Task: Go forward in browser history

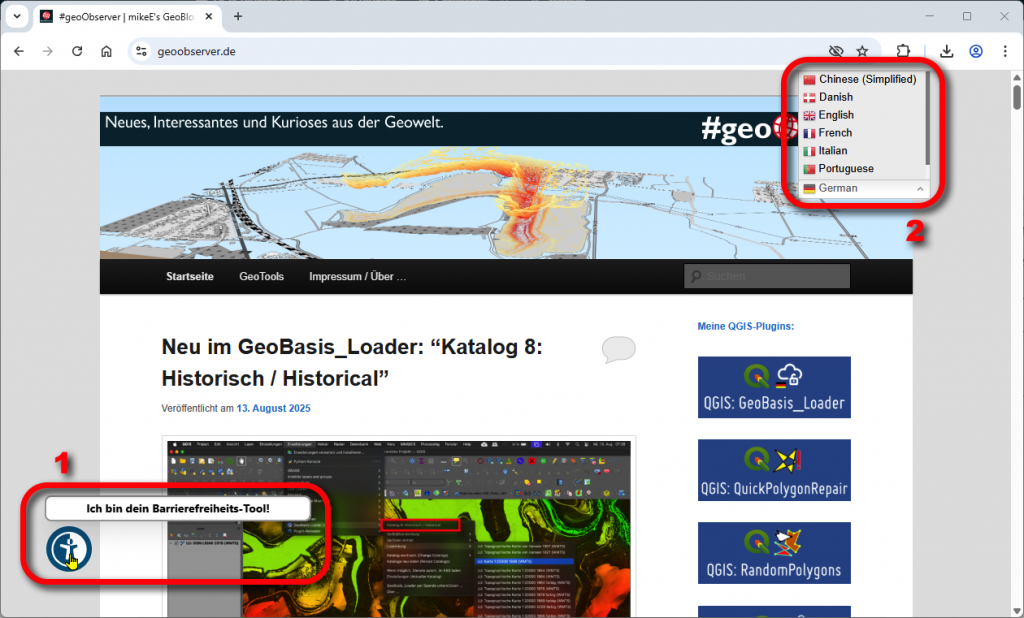Action: click(x=48, y=51)
